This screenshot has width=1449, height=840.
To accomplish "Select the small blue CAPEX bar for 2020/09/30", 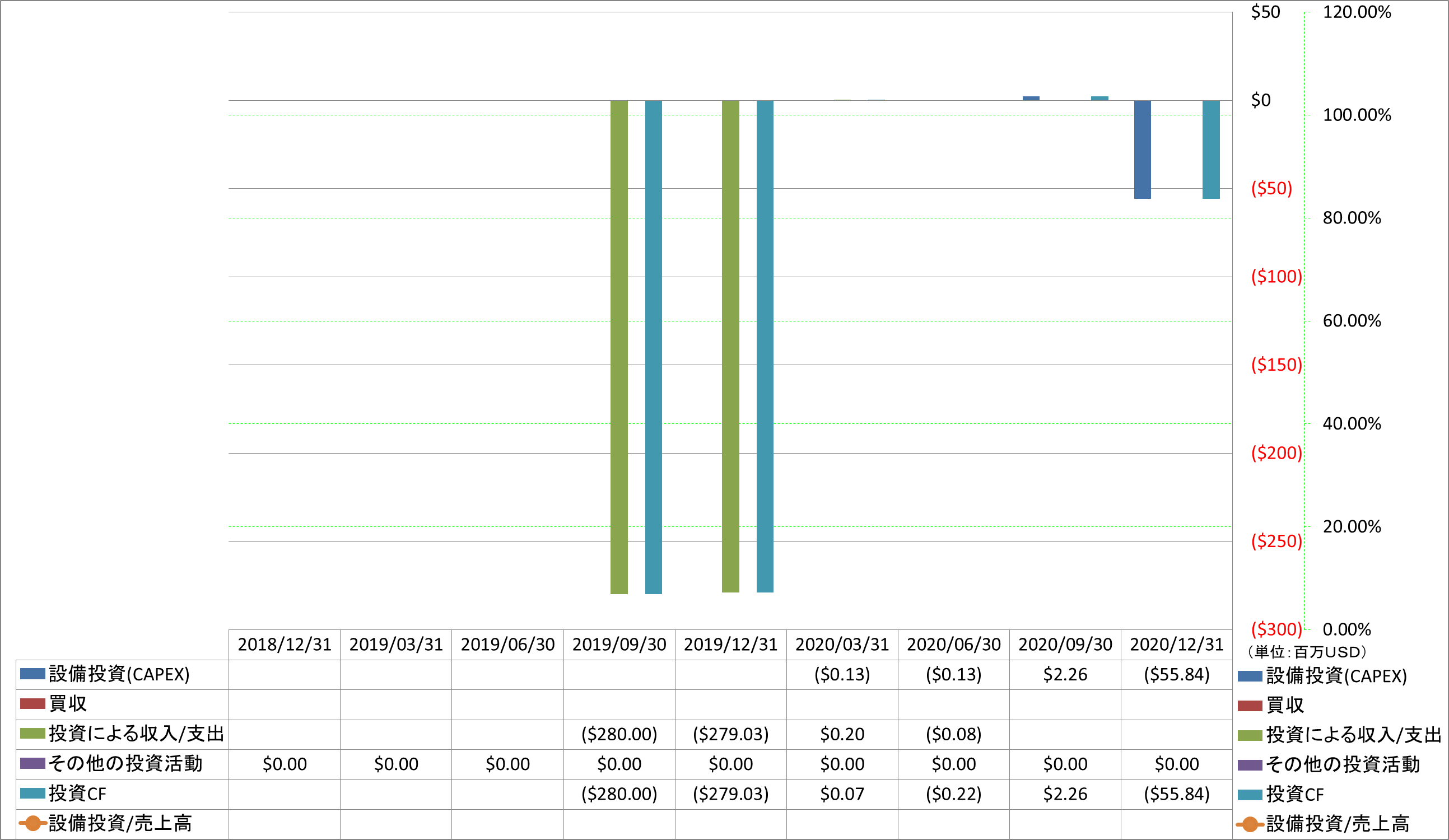I will [x=1031, y=99].
